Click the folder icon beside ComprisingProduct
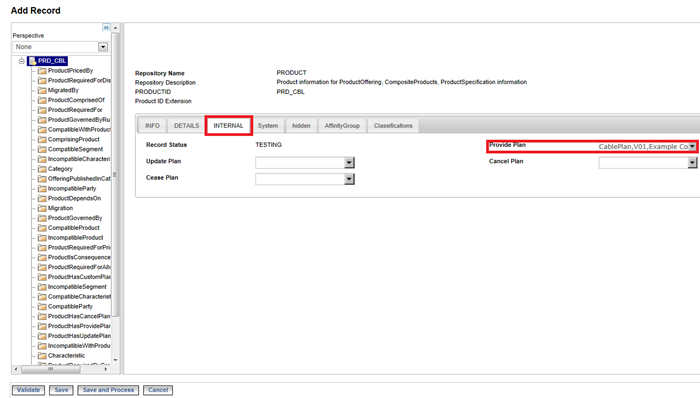Screen dimensions: 700x398 tap(42, 139)
